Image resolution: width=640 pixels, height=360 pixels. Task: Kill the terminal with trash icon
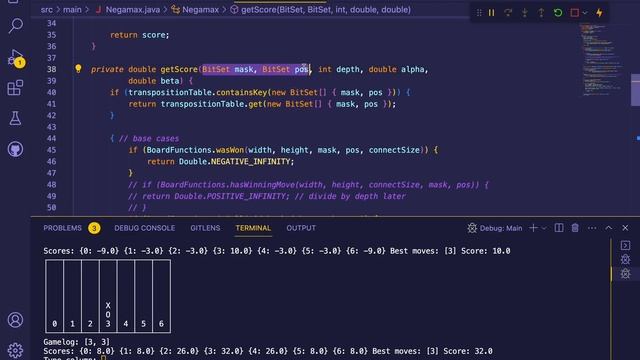click(575, 228)
